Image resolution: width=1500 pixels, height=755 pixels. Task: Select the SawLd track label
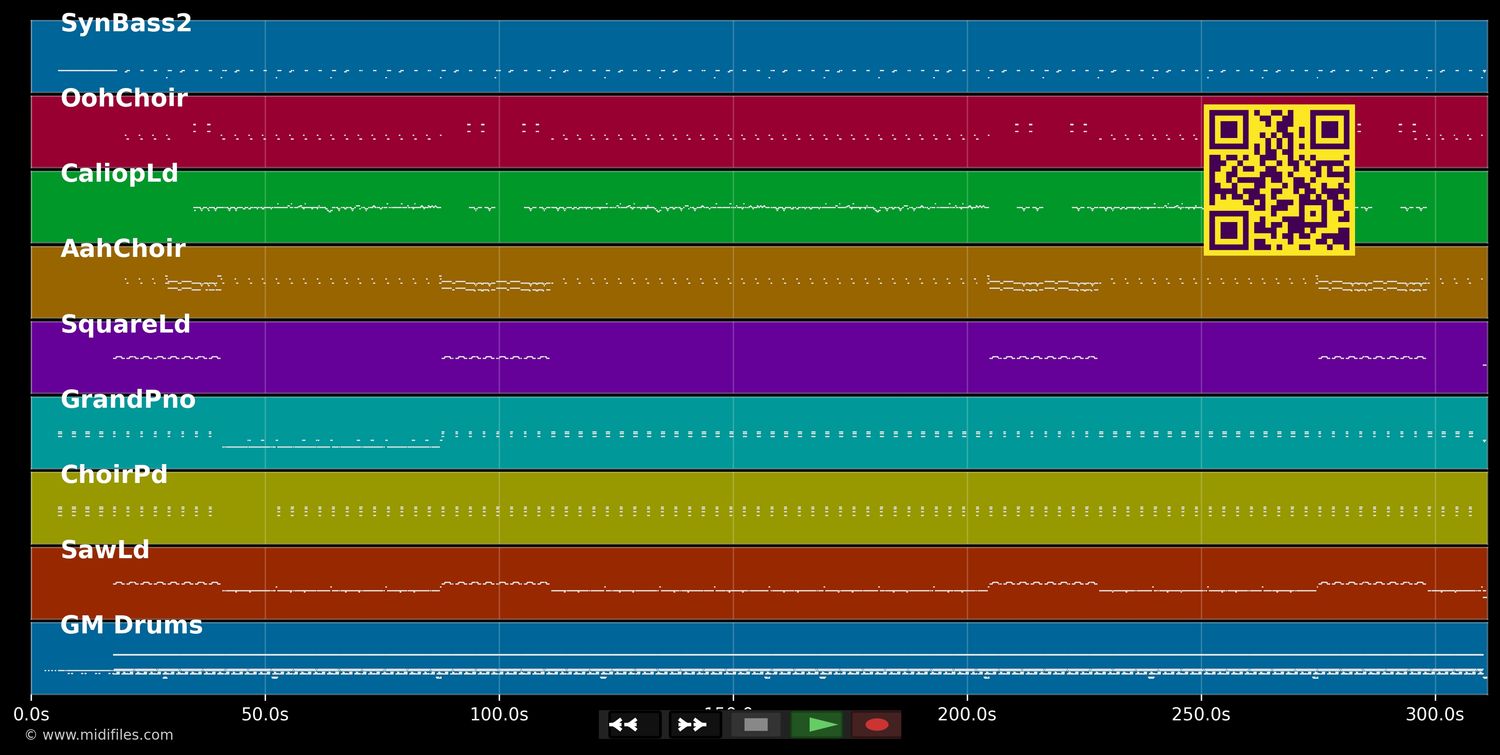tap(105, 550)
